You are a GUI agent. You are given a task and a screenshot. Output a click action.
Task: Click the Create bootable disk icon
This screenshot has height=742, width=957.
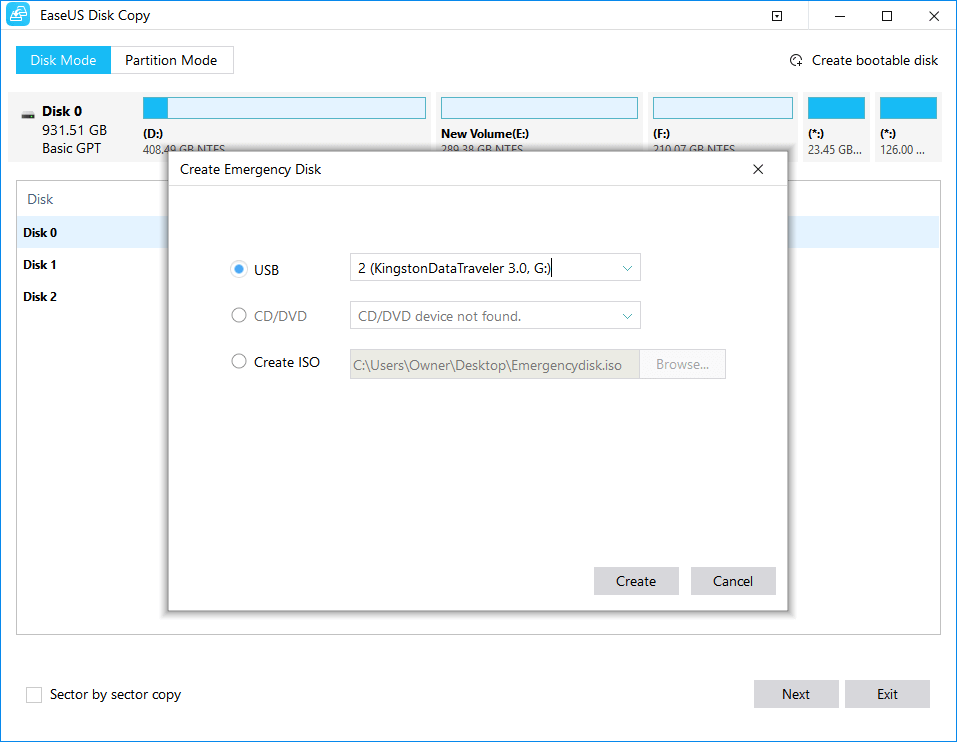[796, 61]
